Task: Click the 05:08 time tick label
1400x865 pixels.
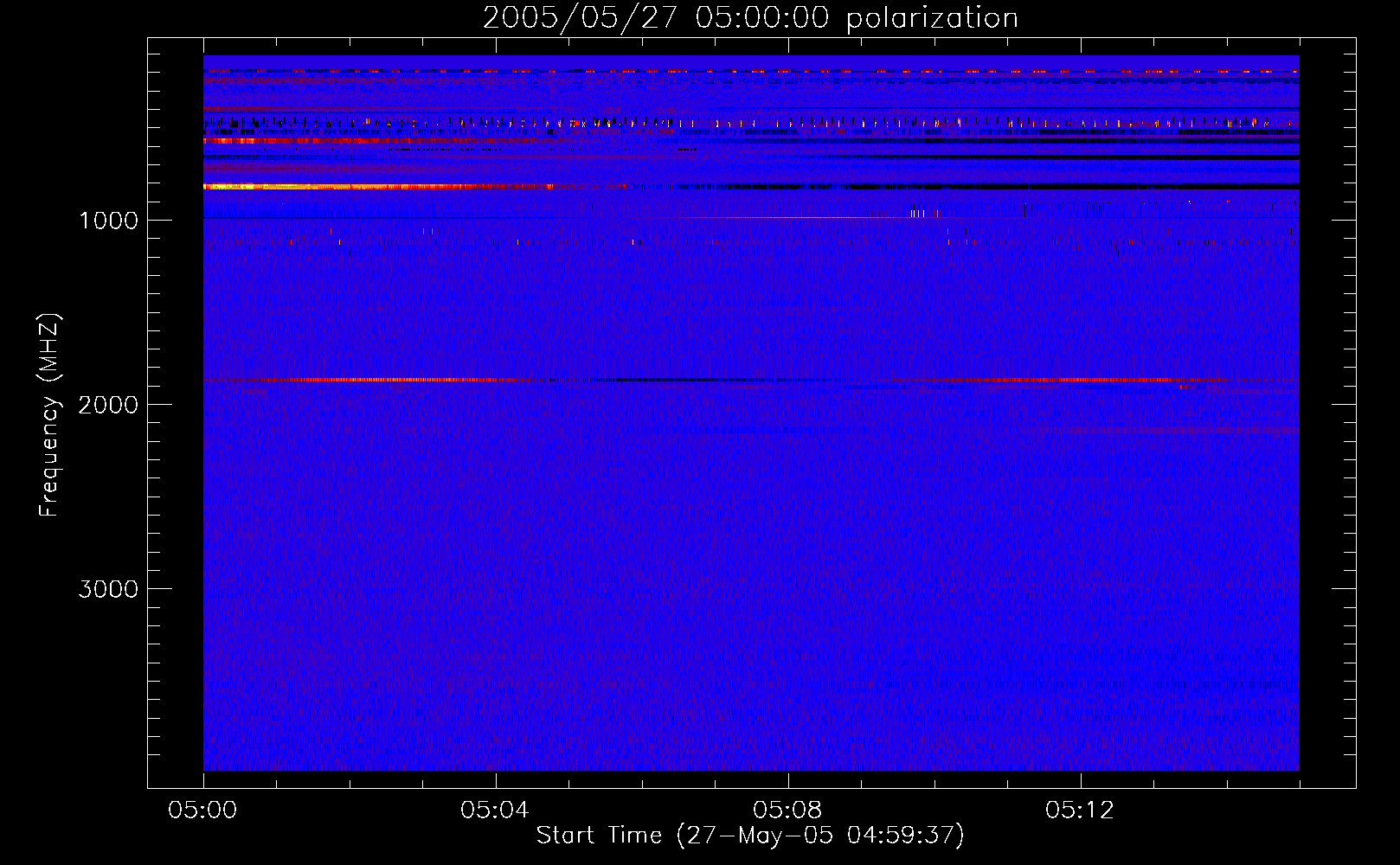Action: click(787, 811)
